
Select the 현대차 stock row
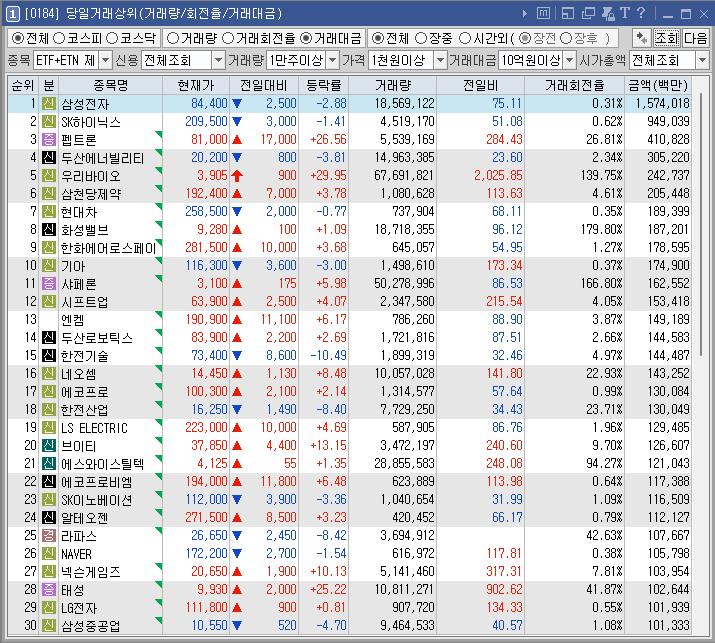pyautogui.click(x=349, y=212)
